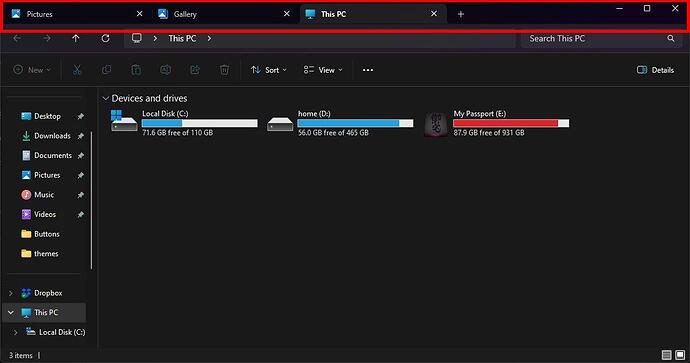The image size is (690, 363).
Task: Click the Cut scissors icon
Action: click(x=77, y=70)
